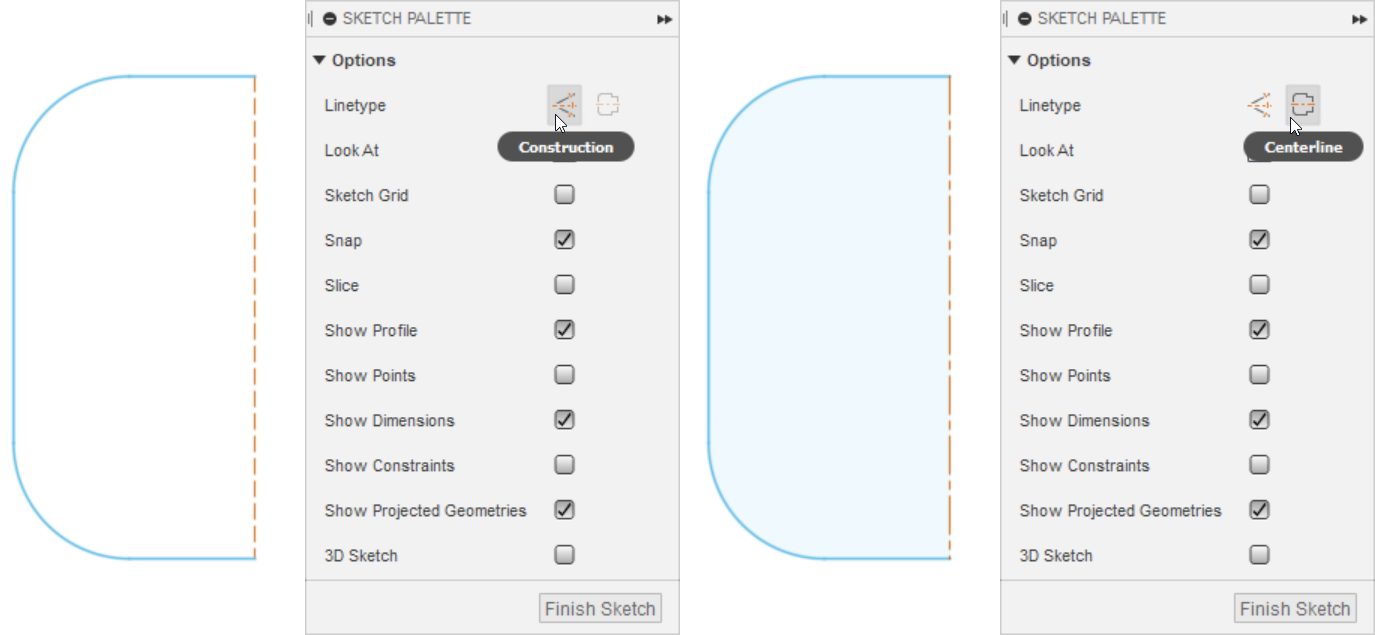
Task: Collapse the Options section in the left palette
Action: [x=319, y=60]
